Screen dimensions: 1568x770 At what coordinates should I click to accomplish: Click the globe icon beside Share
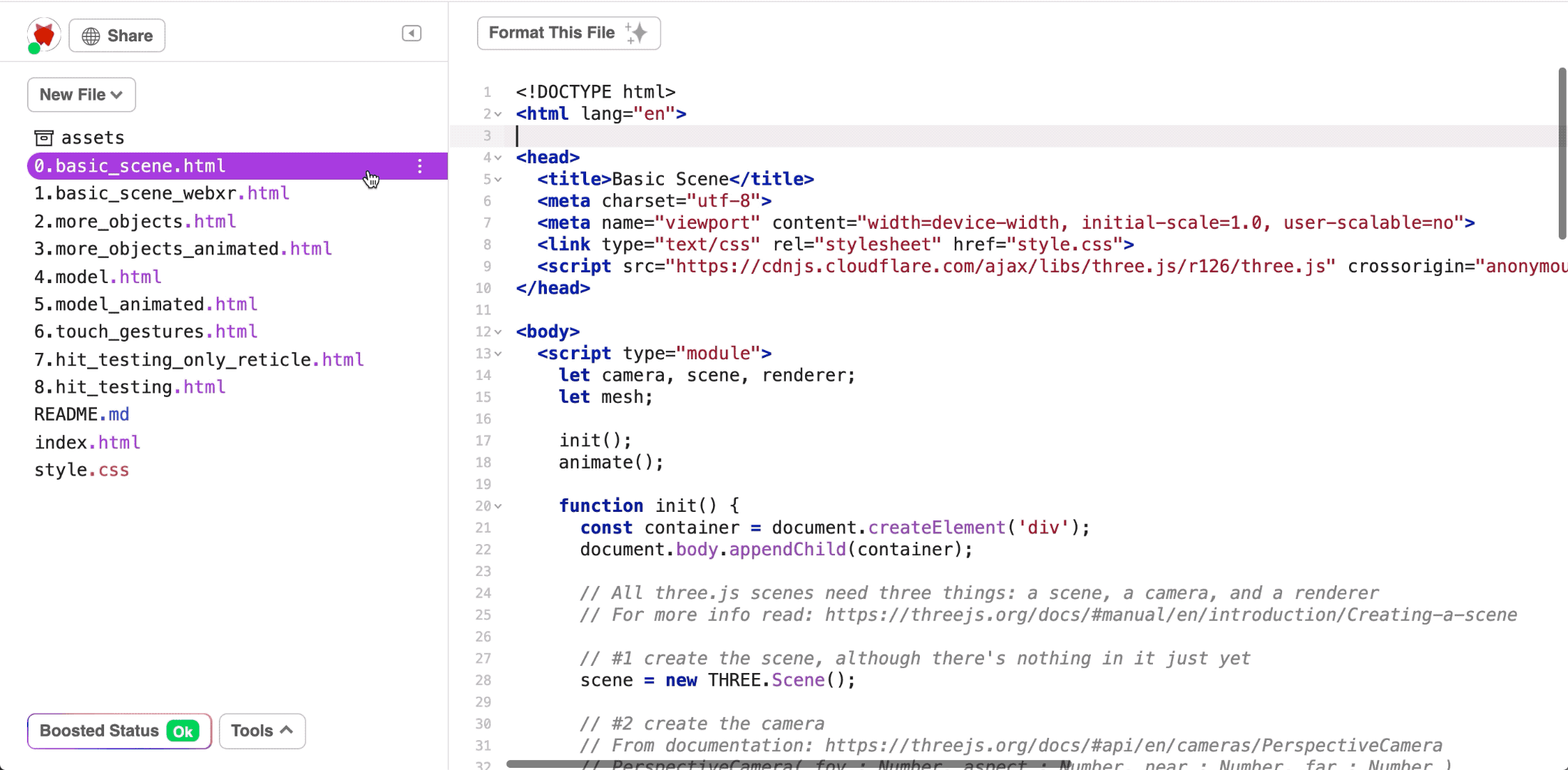90,35
